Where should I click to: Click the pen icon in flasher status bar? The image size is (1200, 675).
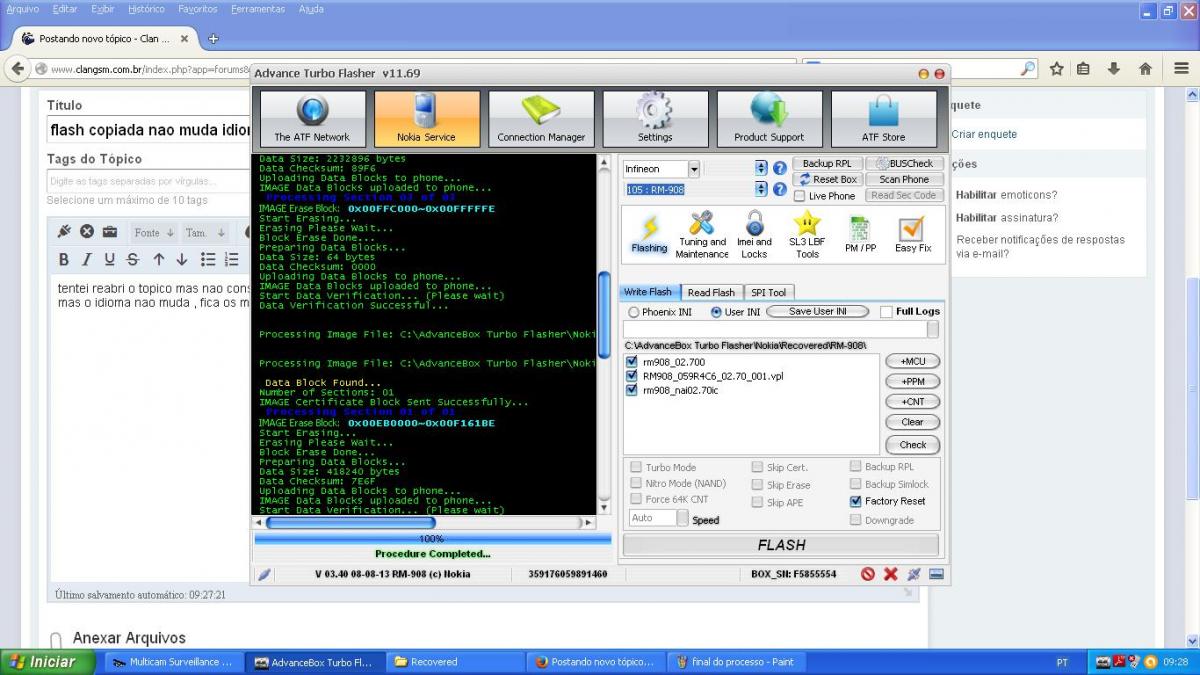point(264,574)
